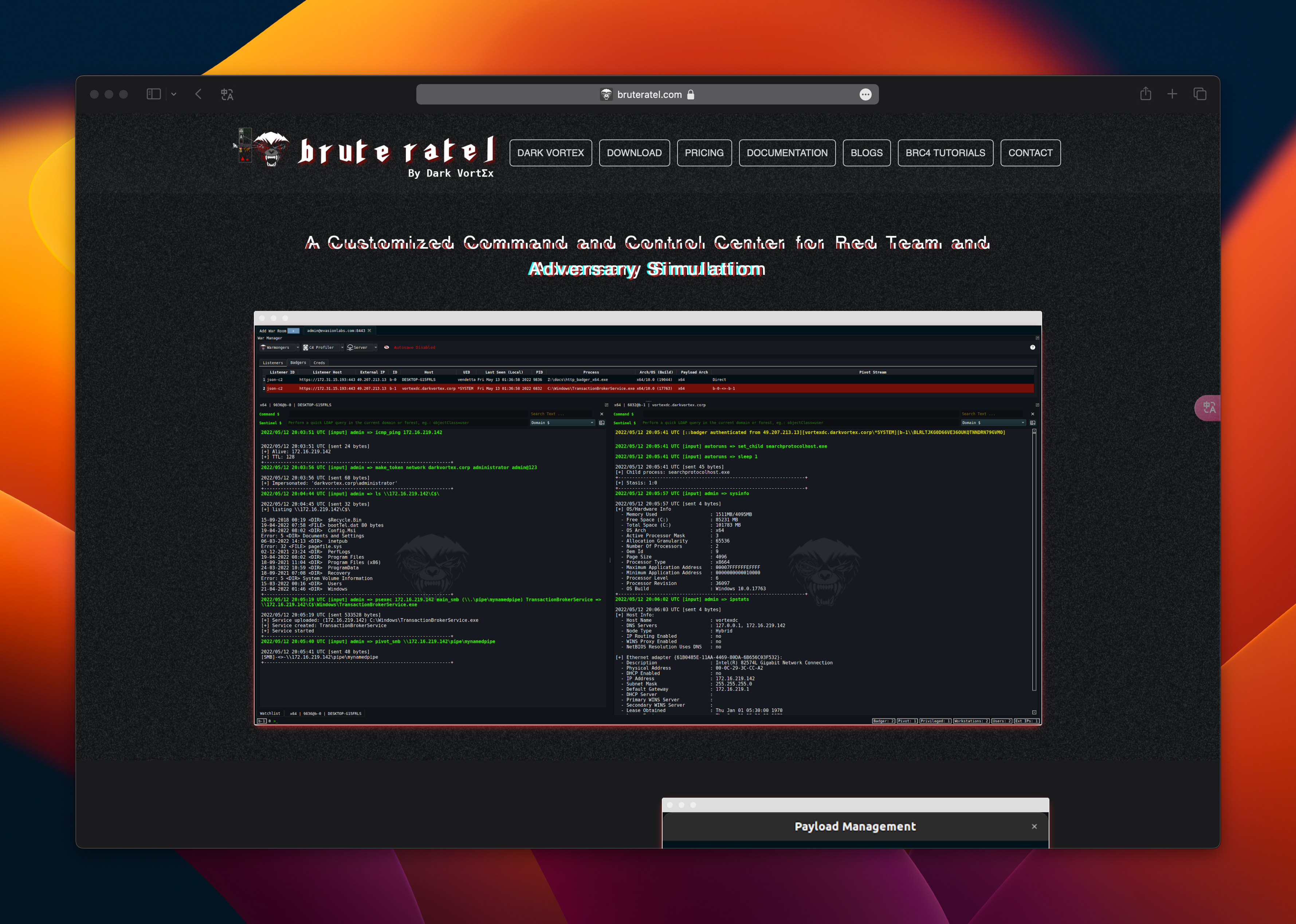Click the detach icon of War Manager panel
Viewport: 1296px width, 924px height.
tap(1037, 338)
